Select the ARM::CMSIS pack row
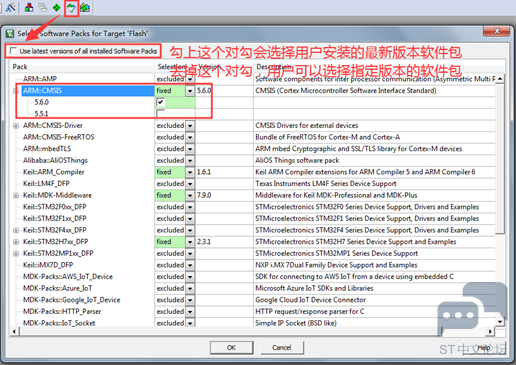This screenshot has height=365, width=516. pos(88,91)
